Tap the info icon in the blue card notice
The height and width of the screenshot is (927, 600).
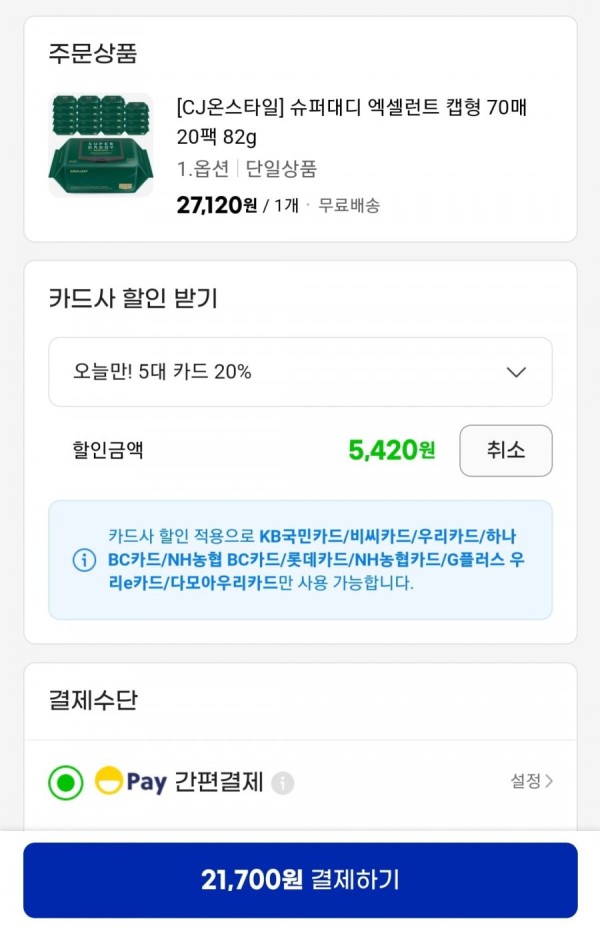(x=84, y=559)
